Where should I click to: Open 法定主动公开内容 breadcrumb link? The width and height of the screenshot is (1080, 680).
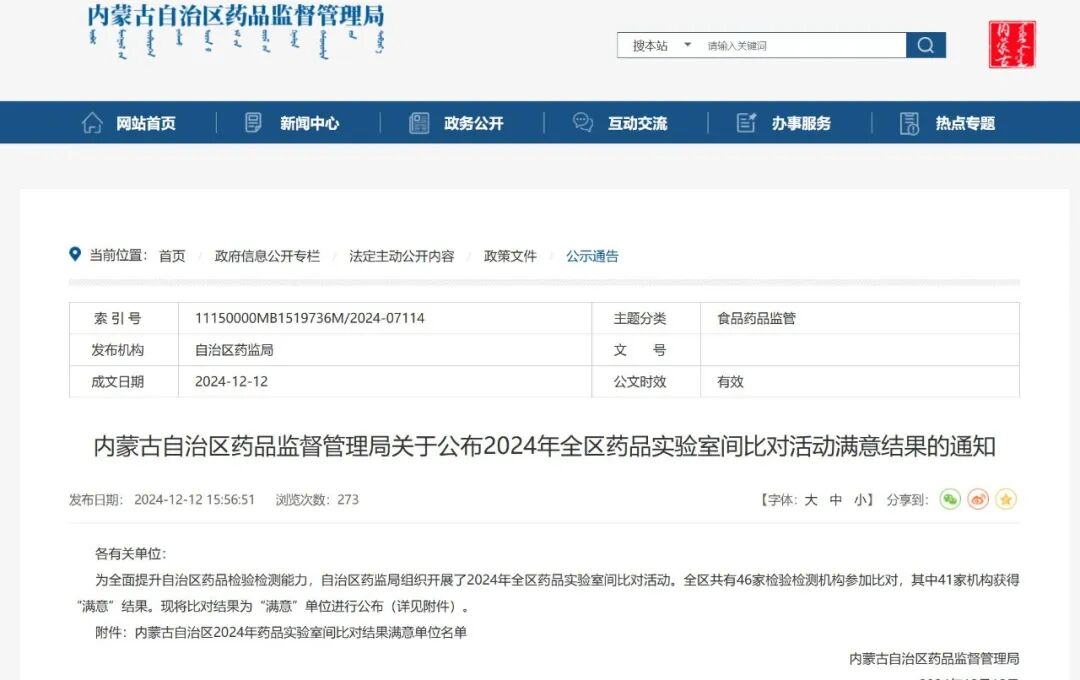[x=402, y=256]
